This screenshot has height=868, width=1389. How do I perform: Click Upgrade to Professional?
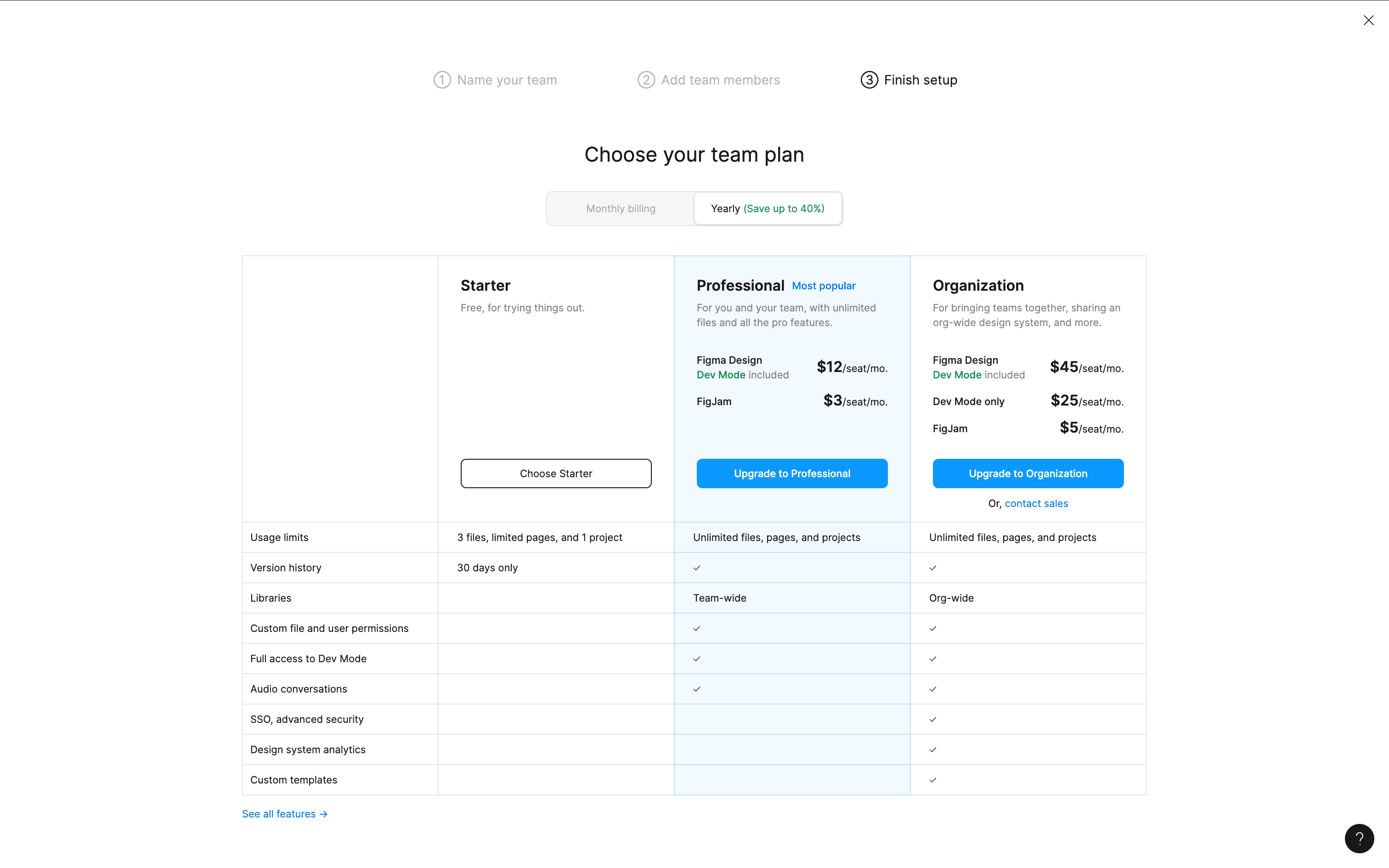tap(791, 473)
